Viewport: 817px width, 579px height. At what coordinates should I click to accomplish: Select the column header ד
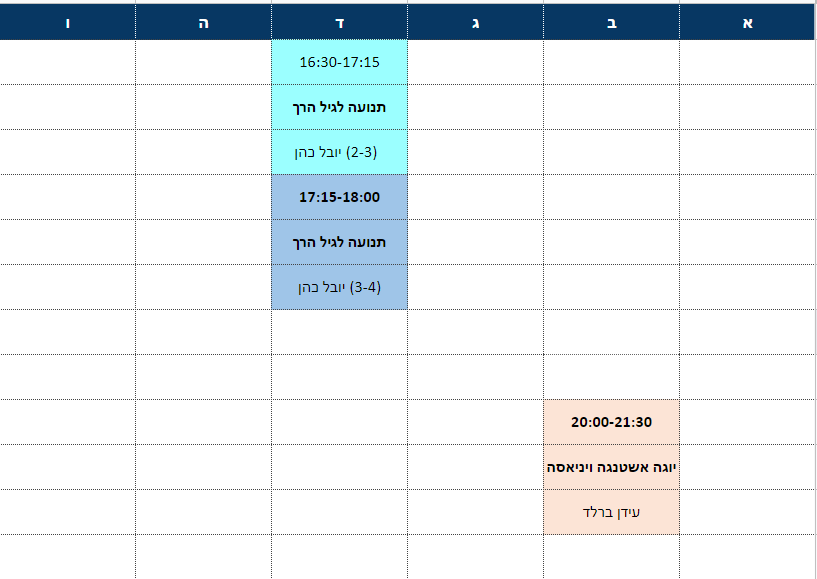(x=339, y=22)
